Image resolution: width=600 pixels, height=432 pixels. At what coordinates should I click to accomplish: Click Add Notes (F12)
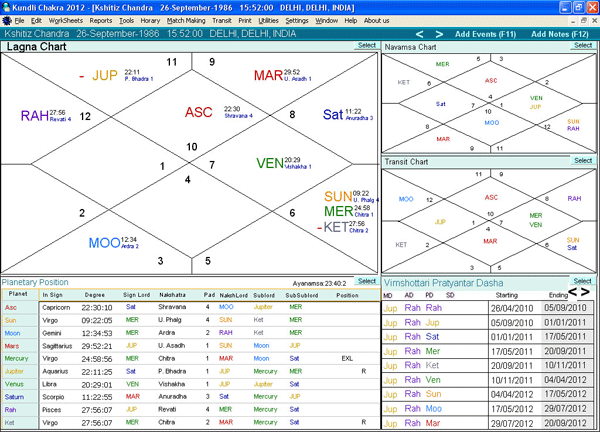click(561, 34)
